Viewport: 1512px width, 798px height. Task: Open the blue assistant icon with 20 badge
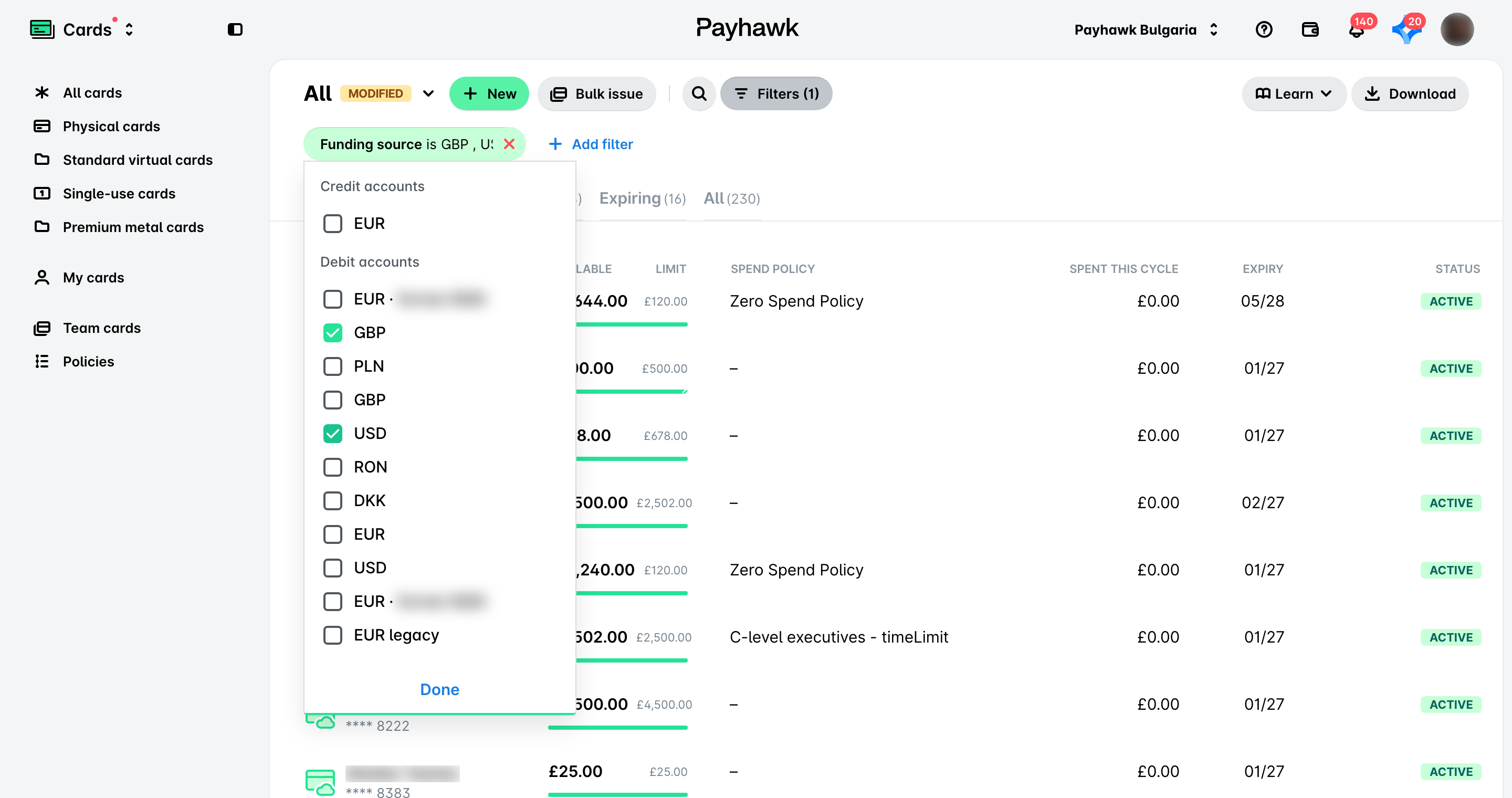pyautogui.click(x=1406, y=30)
